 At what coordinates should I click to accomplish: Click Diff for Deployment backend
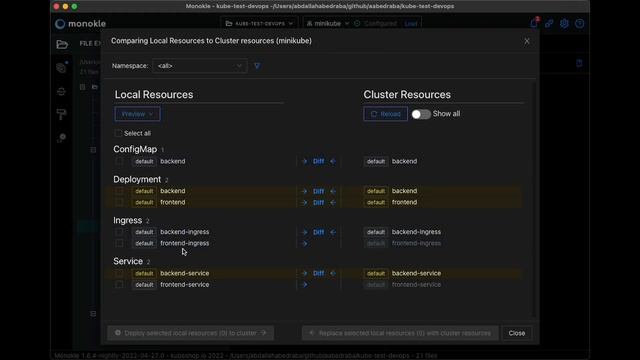click(x=318, y=191)
